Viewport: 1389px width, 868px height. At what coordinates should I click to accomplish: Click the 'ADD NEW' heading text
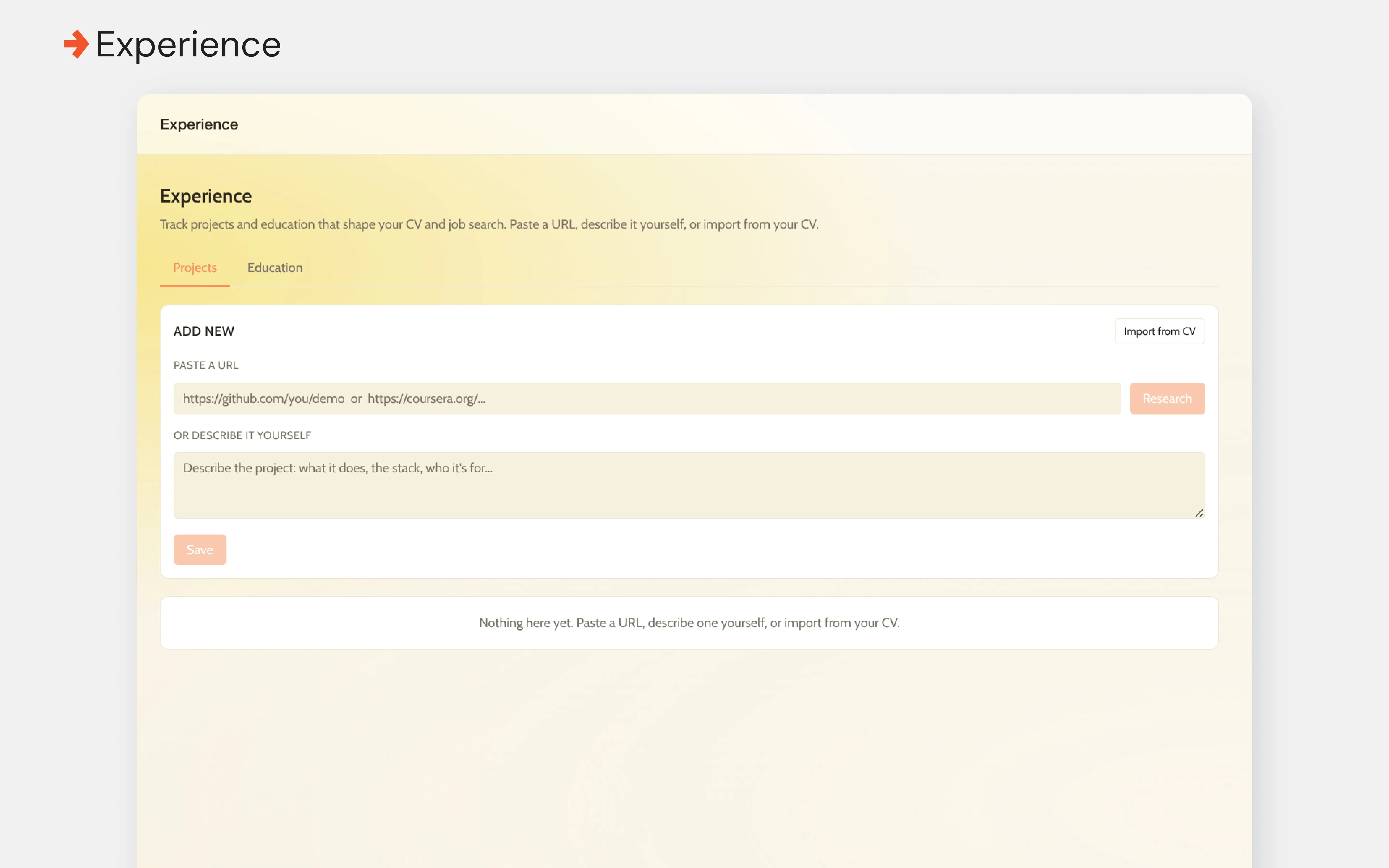204,331
